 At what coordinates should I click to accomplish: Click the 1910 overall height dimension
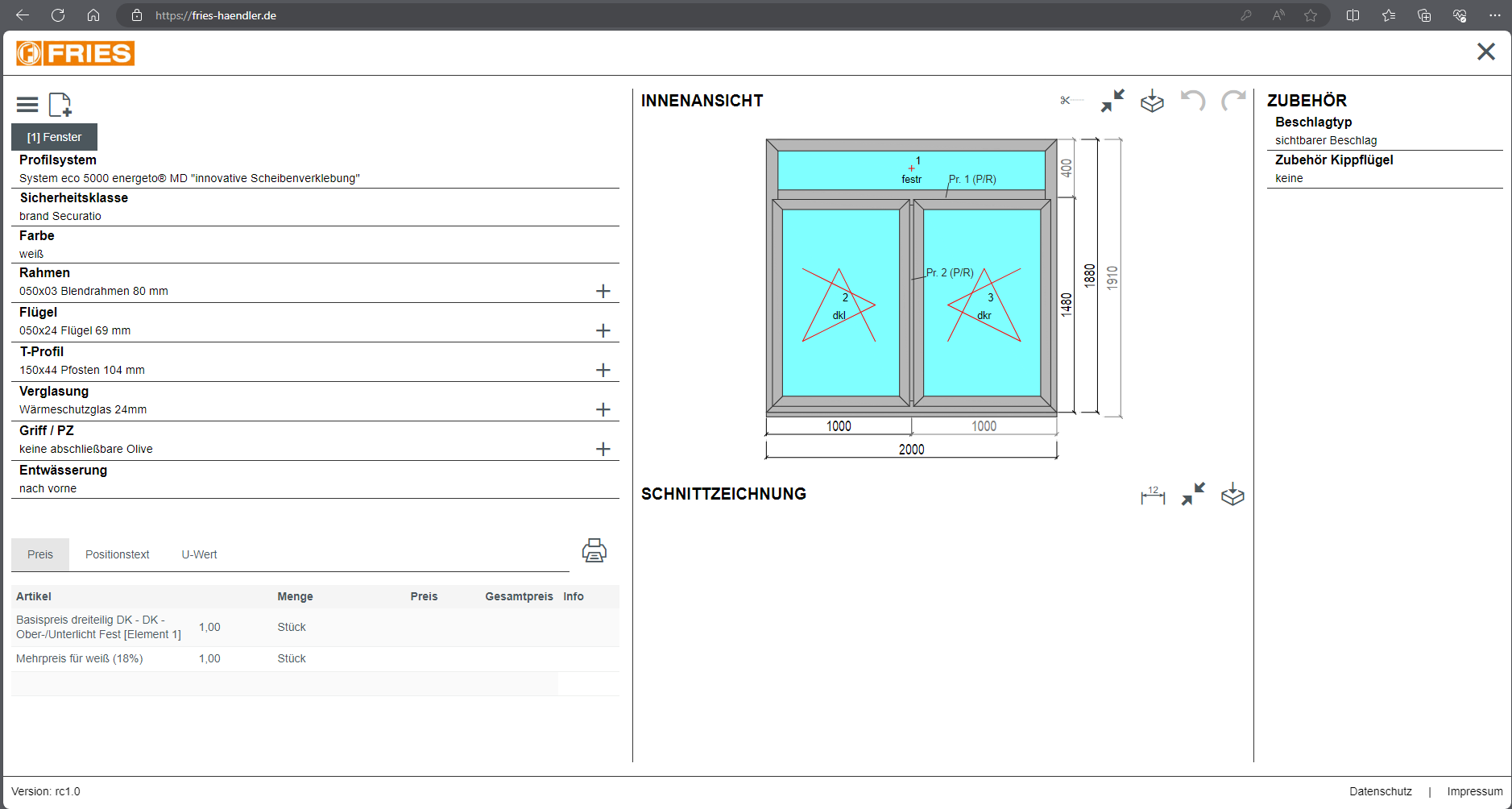pos(1112,277)
